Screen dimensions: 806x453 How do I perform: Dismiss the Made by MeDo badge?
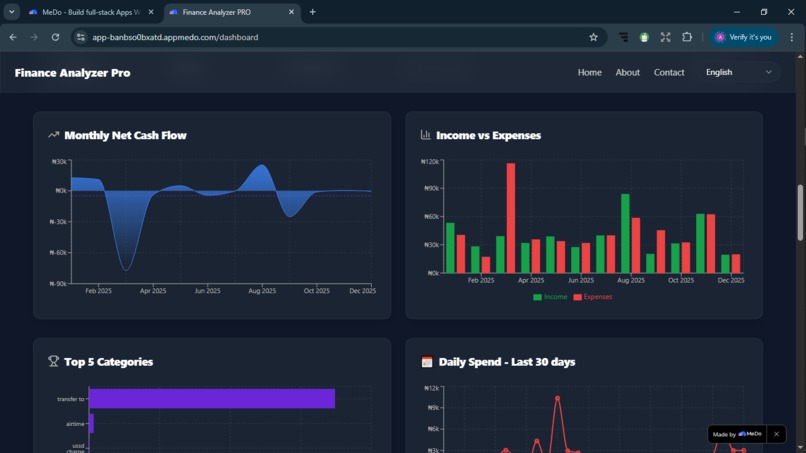pyautogui.click(x=776, y=434)
